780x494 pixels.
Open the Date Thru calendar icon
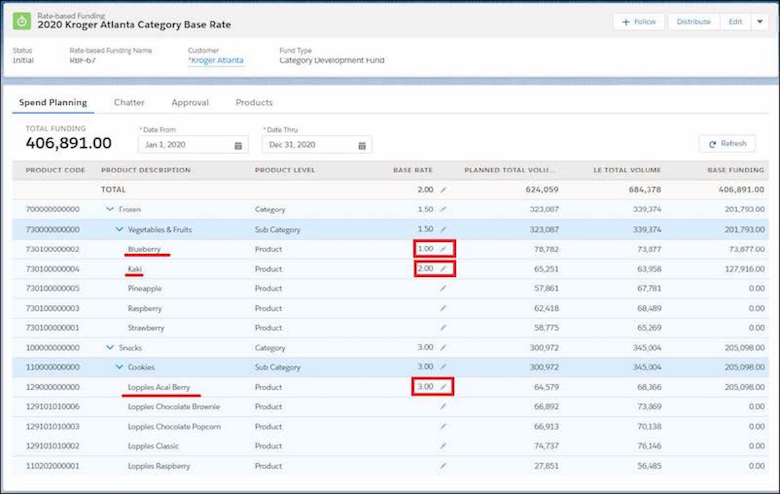pos(362,145)
